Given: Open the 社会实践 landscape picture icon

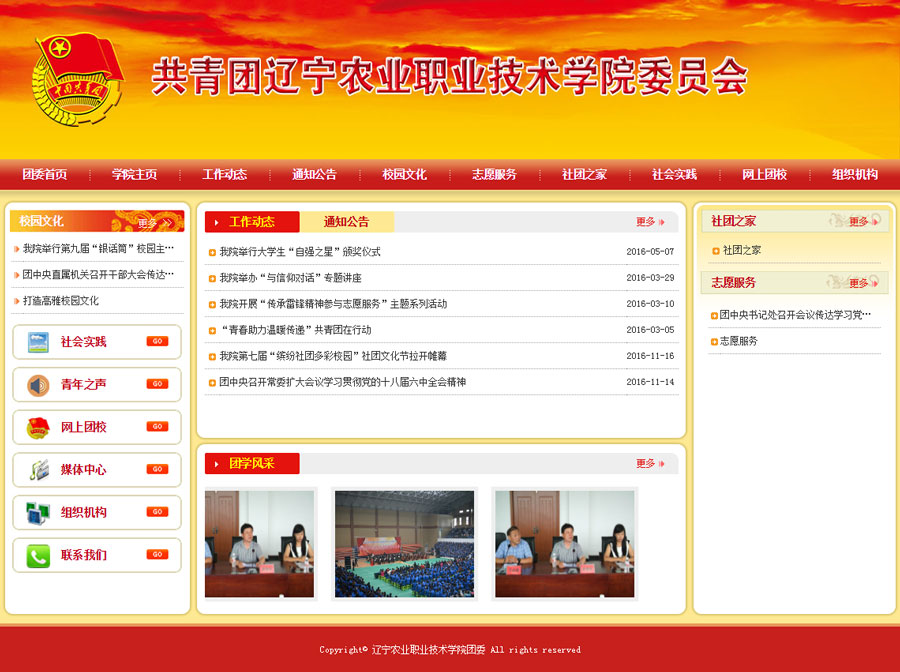Looking at the screenshot, I should (38, 342).
